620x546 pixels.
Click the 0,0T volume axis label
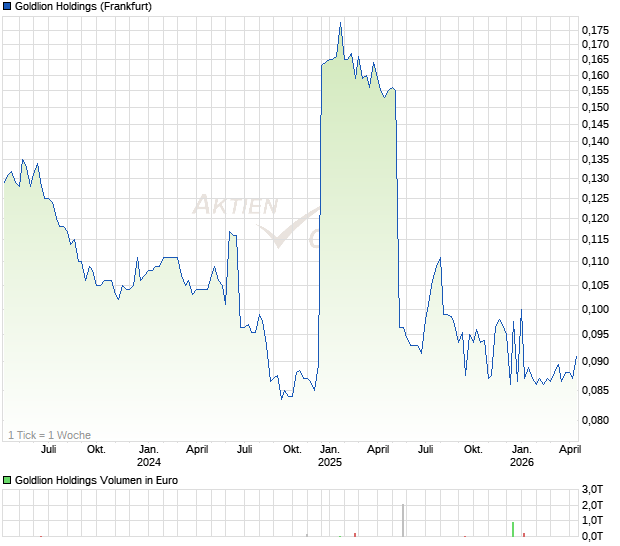592,537
